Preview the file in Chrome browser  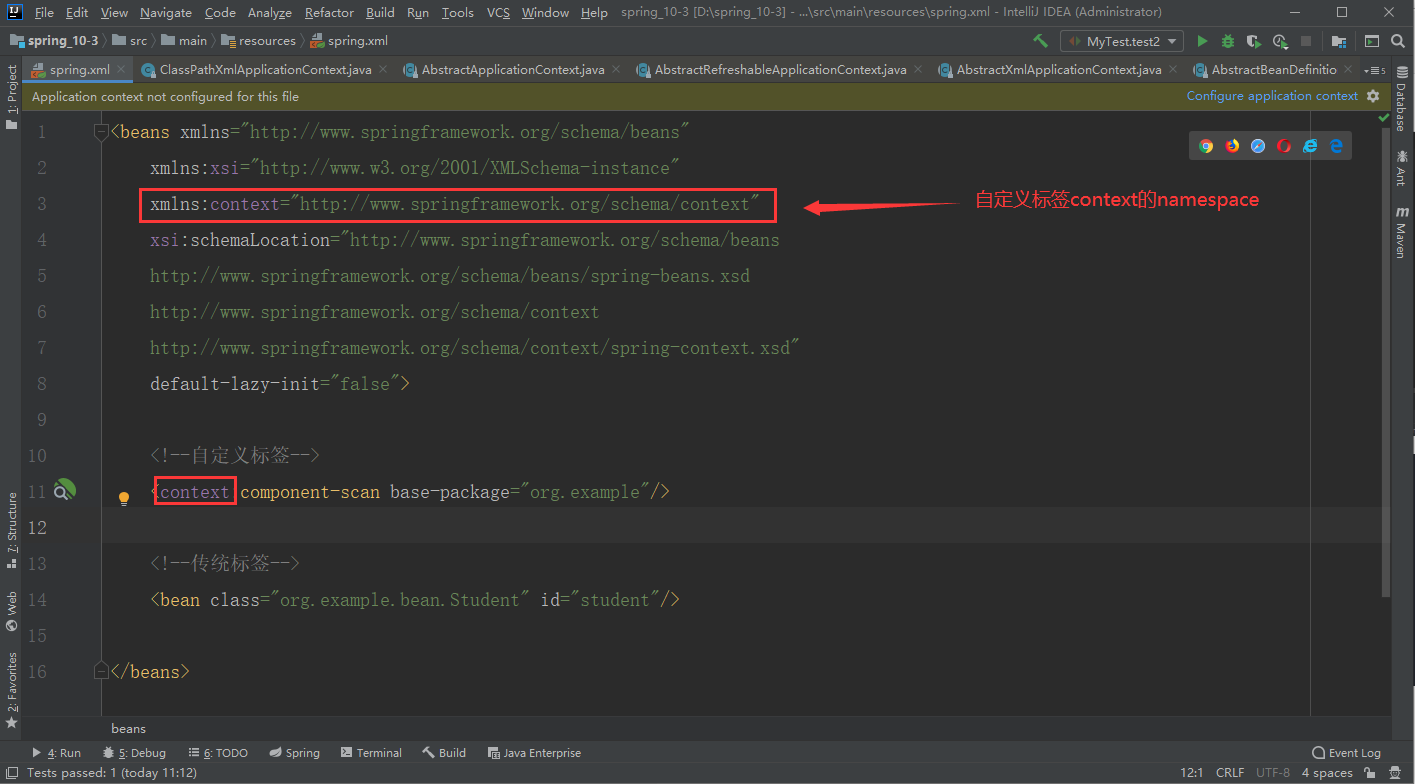[1207, 146]
